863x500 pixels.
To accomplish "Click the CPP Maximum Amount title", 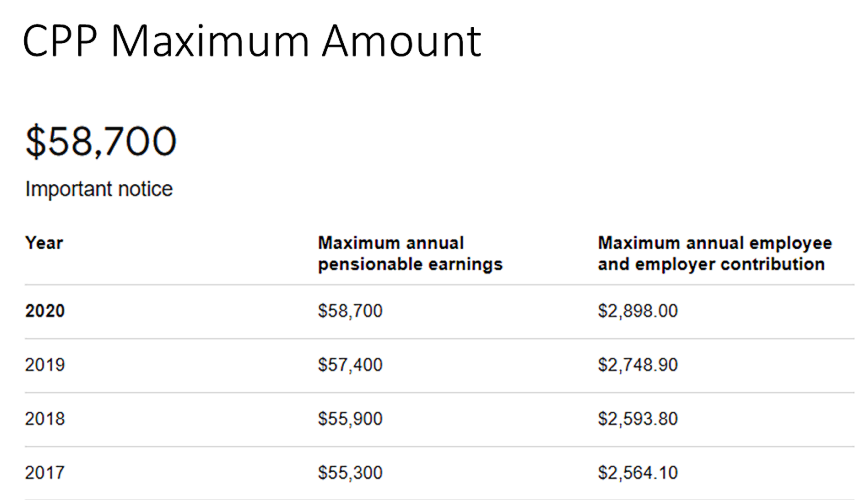I will click(251, 42).
